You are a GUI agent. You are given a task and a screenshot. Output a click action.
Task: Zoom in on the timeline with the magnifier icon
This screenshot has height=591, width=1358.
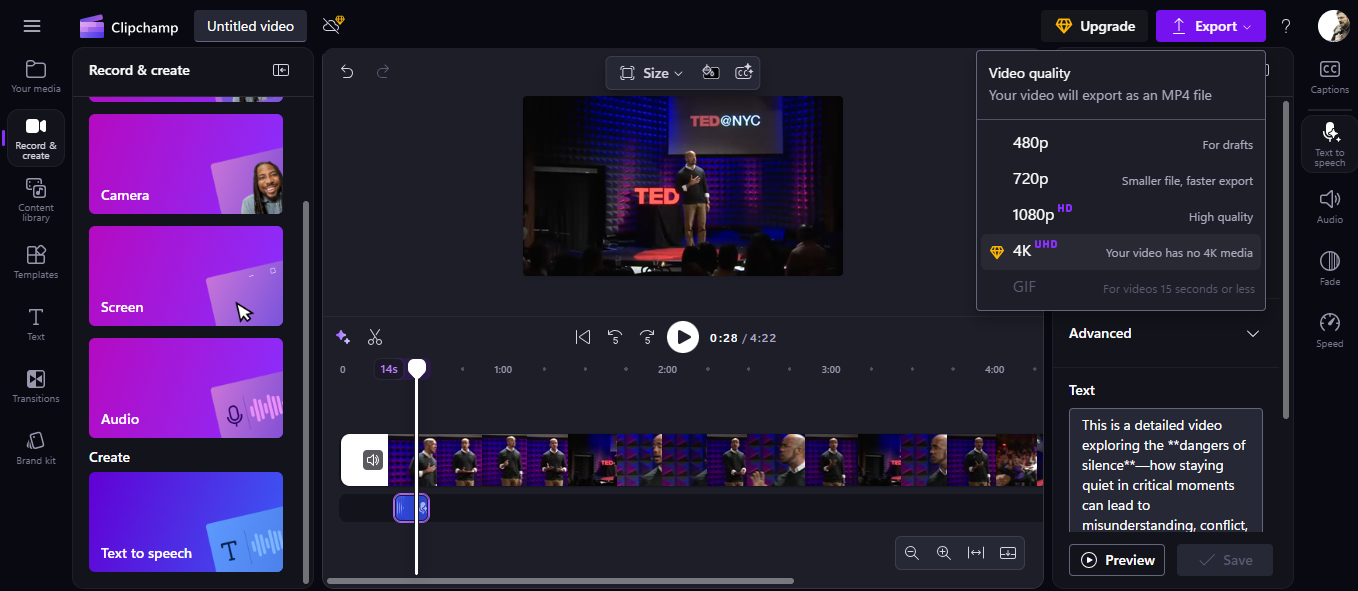tap(944, 552)
